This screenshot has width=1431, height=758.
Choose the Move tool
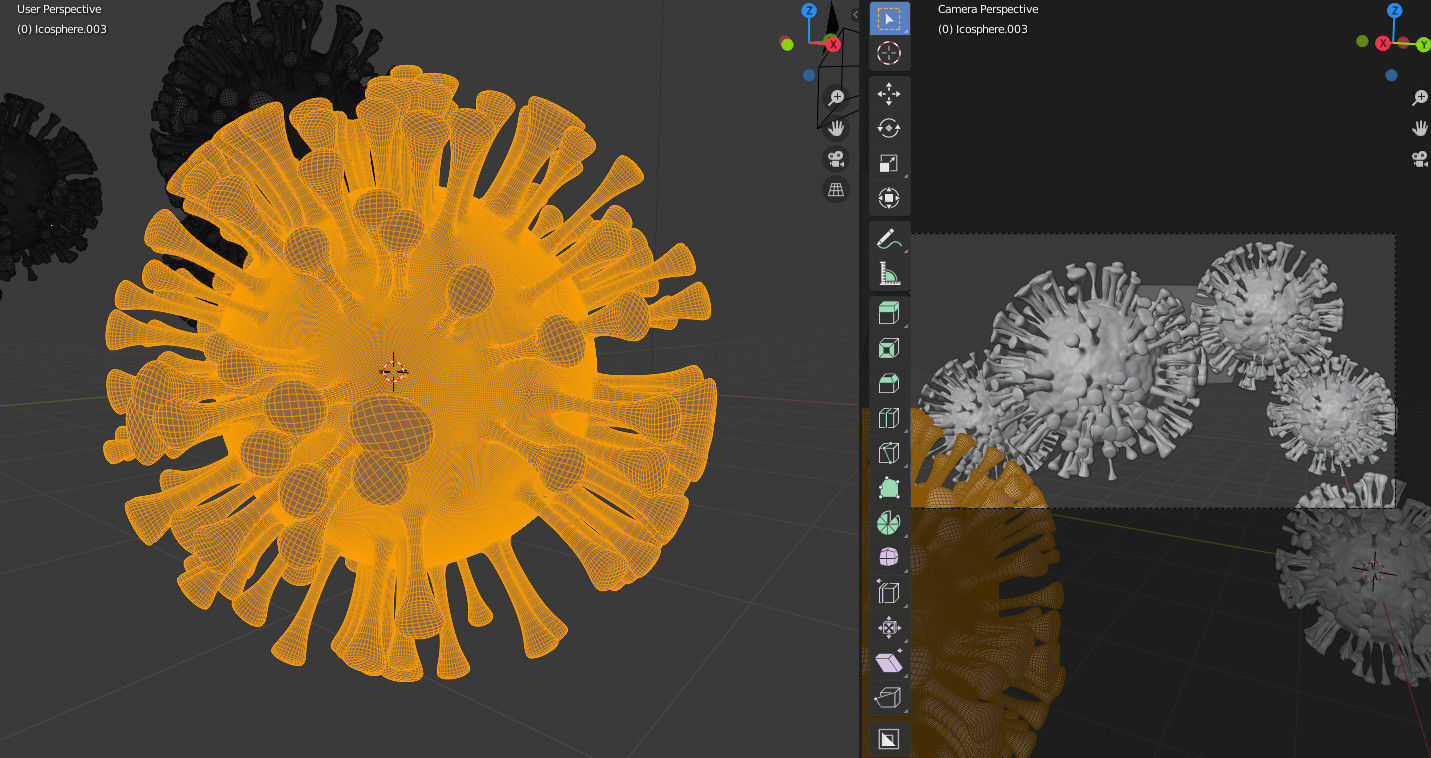point(889,94)
